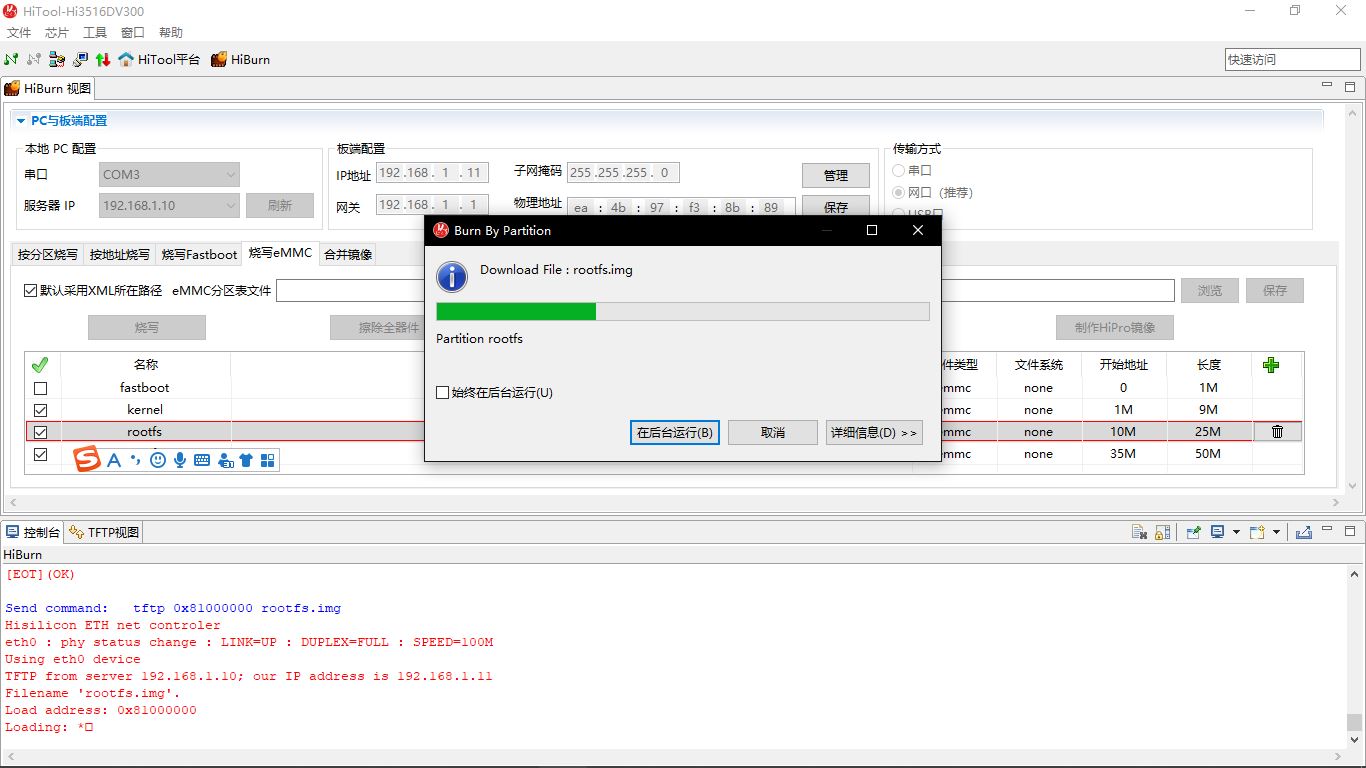The width and height of the screenshot is (1366, 768).
Task: Click the pin console icon
Action: pyautogui.click(x=1192, y=532)
